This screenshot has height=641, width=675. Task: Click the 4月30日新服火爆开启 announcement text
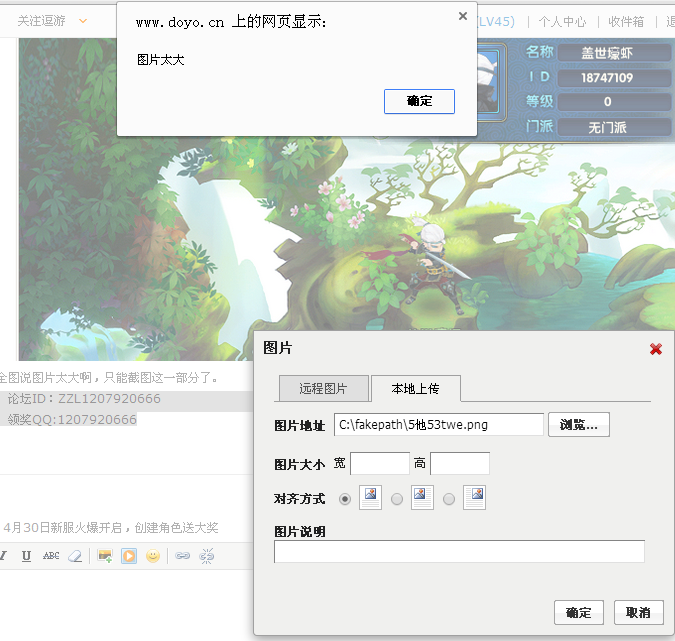coord(111,528)
